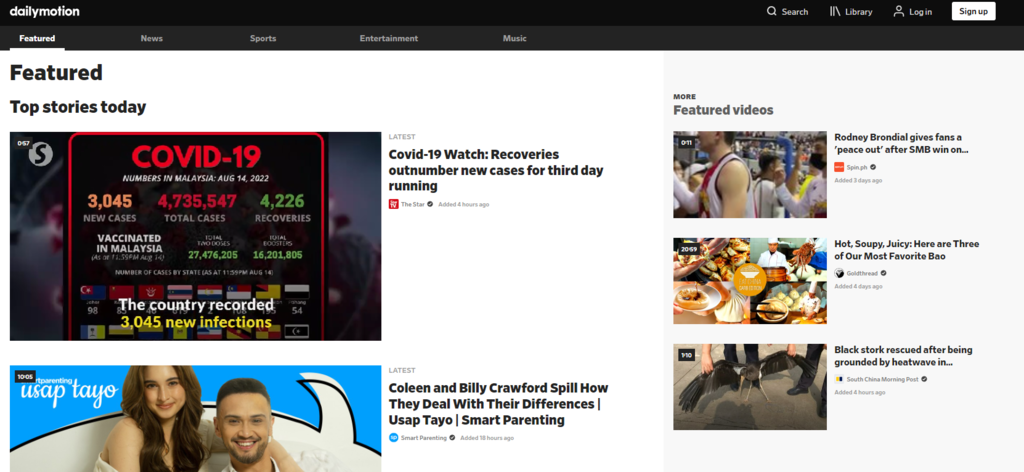Visit Smart Parenting channel name

[424, 437]
